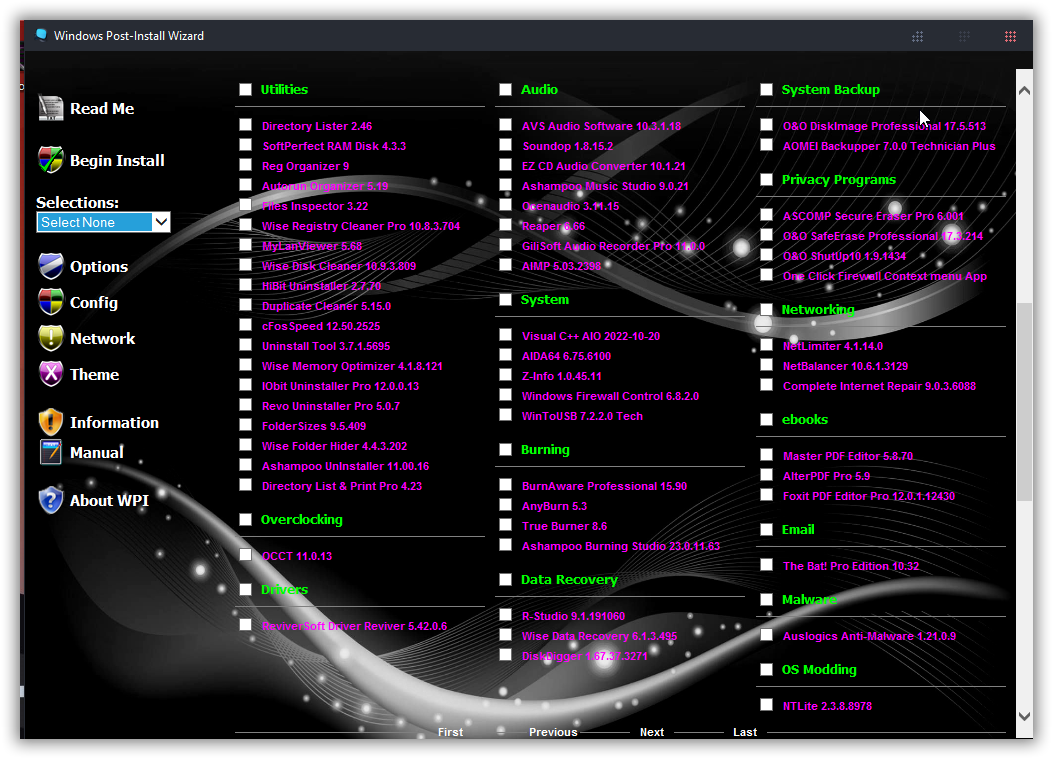Image resolution: width=1053 pixels, height=759 pixels.
Task: Select BurnAware Professional 15.90 entry
Action: click(x=604, y=486)
